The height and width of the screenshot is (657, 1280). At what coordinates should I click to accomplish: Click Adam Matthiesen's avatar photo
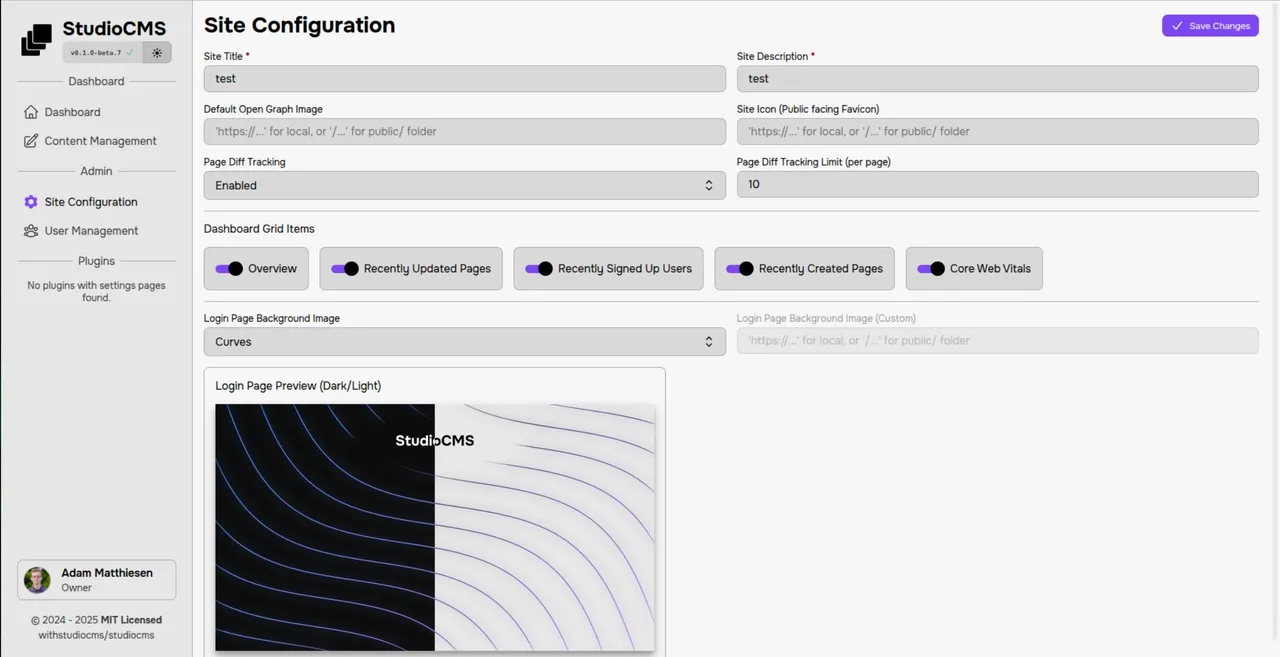pos(36,580)
